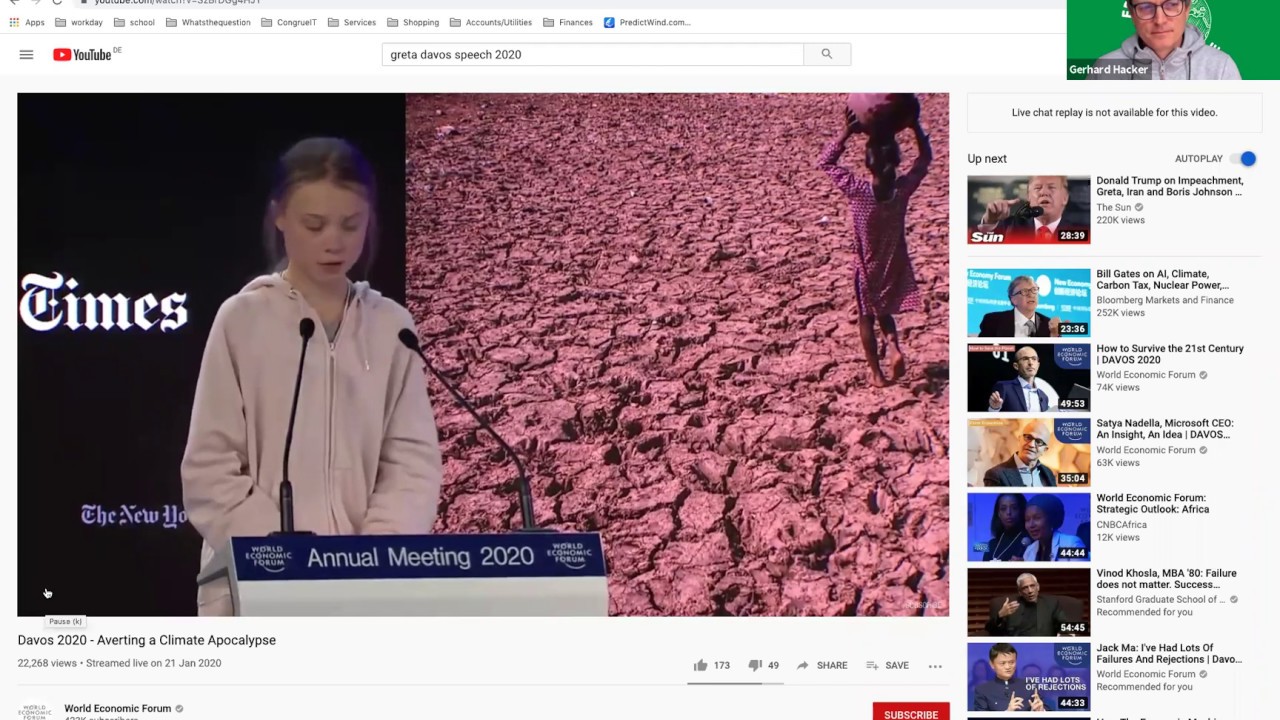The width and height of the screenshot is (1280, 720).
Task: Open the Services bookmark folder
Action: pyautogui.click(x=352, y=22)
